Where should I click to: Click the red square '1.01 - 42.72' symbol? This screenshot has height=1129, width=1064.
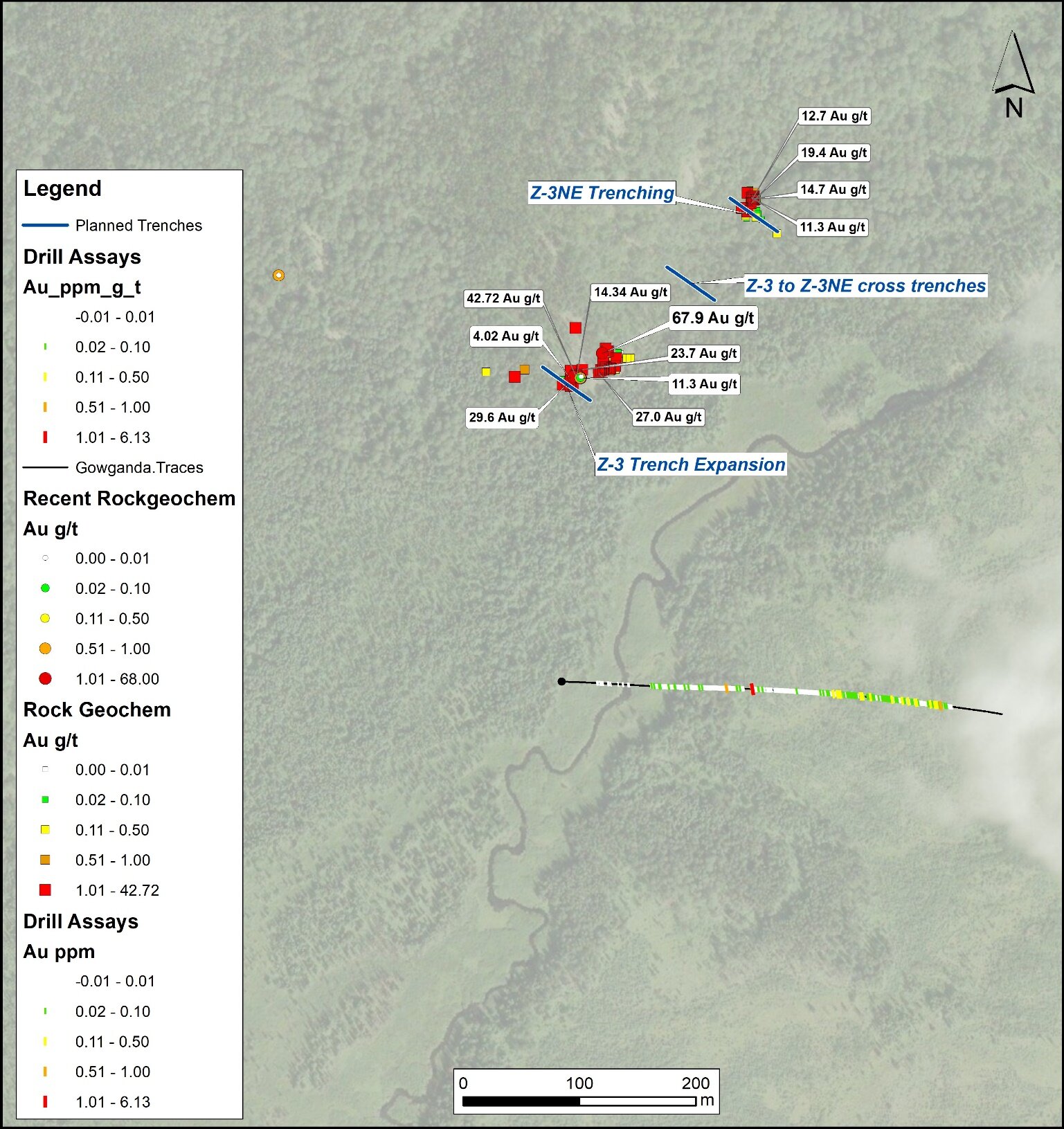pyautogui.click(x=45, y=890)
